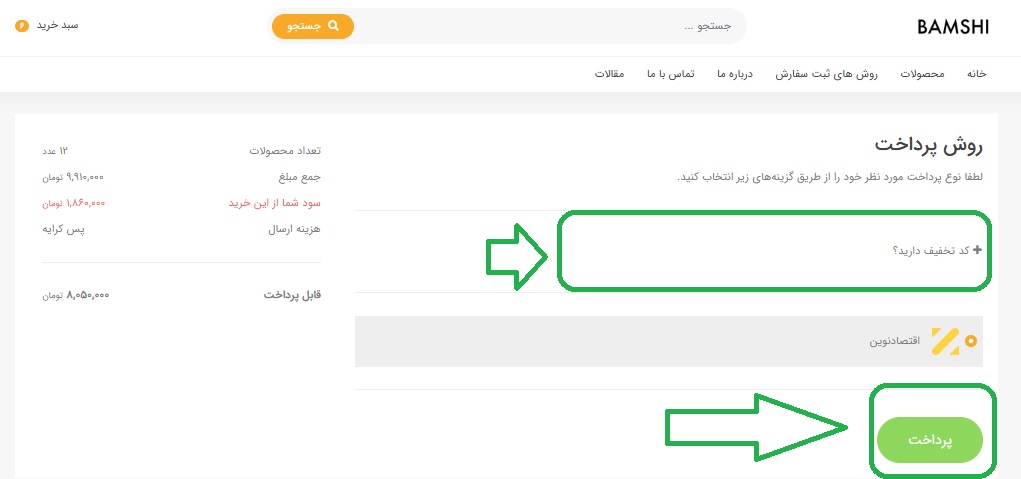Image resolution: width=1021 pixels, height=479 pixels.
Task: Click the orange cart item count badge
Action: [22, 25]
